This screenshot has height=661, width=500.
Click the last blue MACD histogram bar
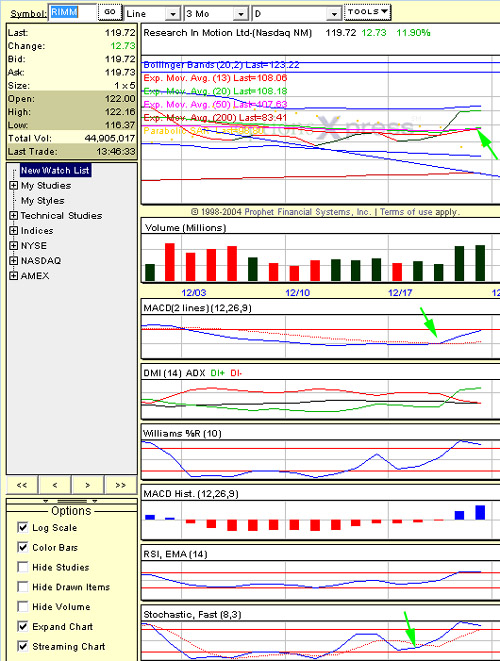(480, 512)
